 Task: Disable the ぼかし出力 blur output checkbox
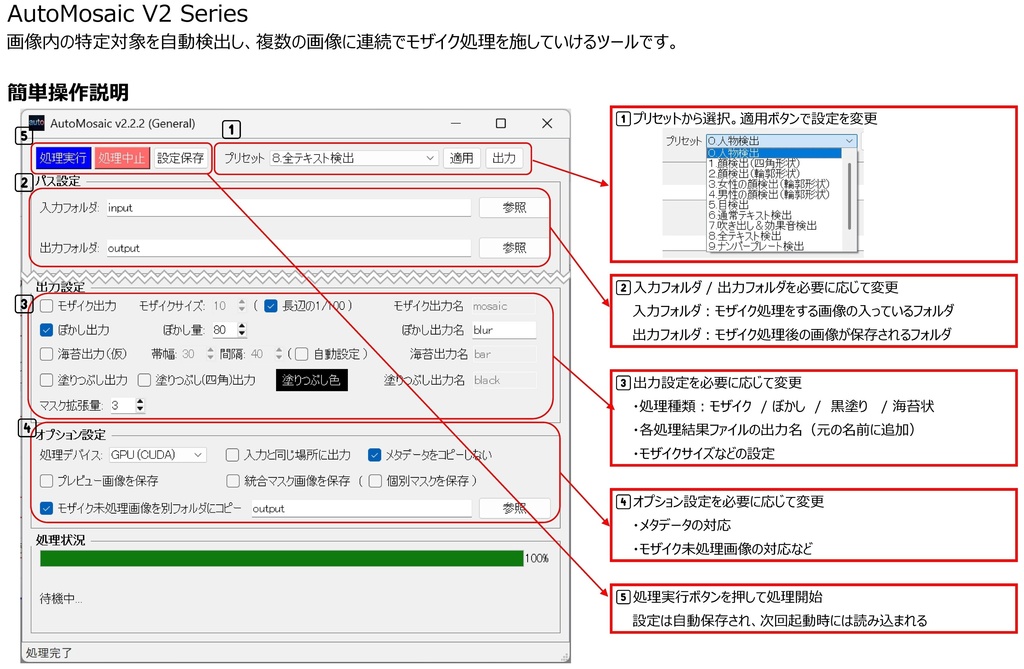48,329
